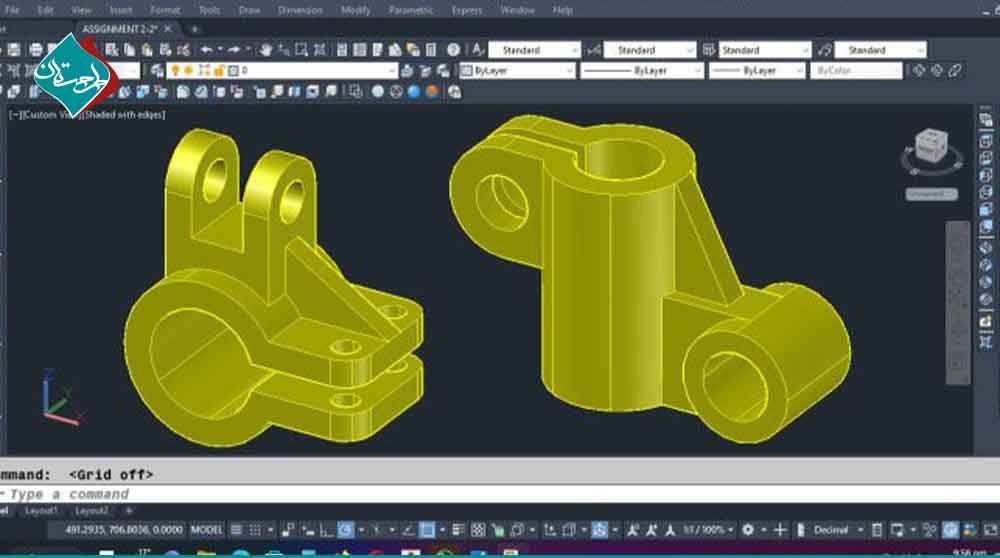Open the Text Style Standard dropdown

(534, 50)
